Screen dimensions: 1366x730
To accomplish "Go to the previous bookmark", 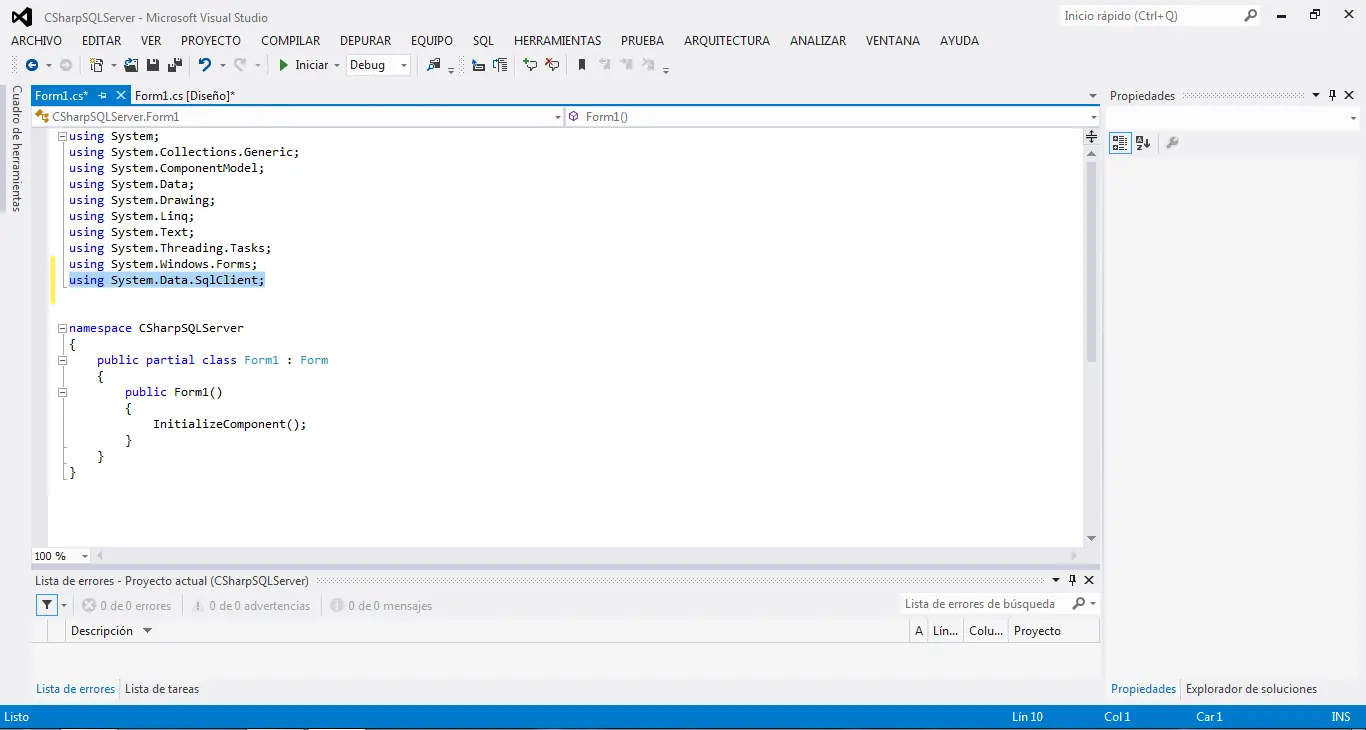I will point(604,65).
